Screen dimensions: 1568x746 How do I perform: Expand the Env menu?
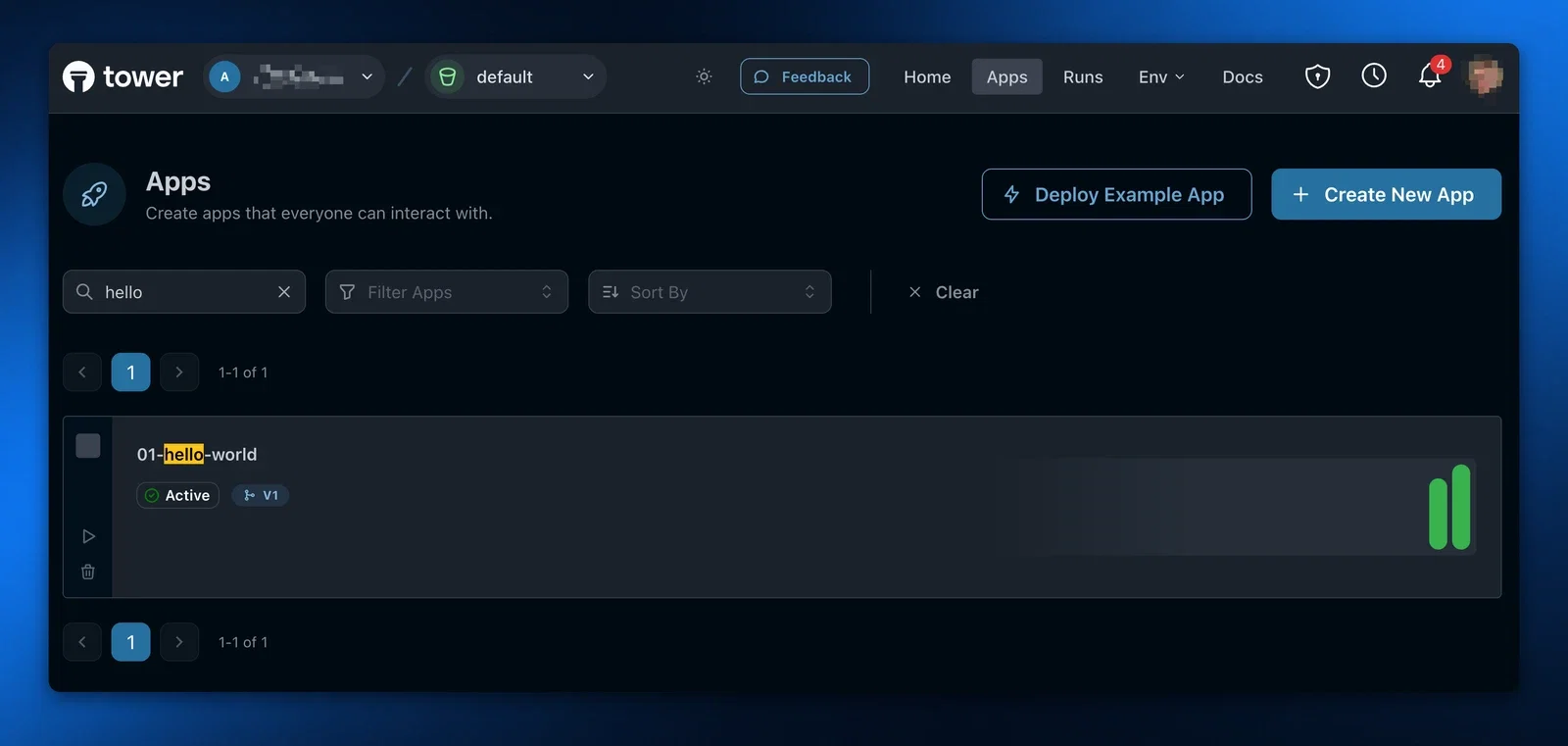click(1161, 76)
